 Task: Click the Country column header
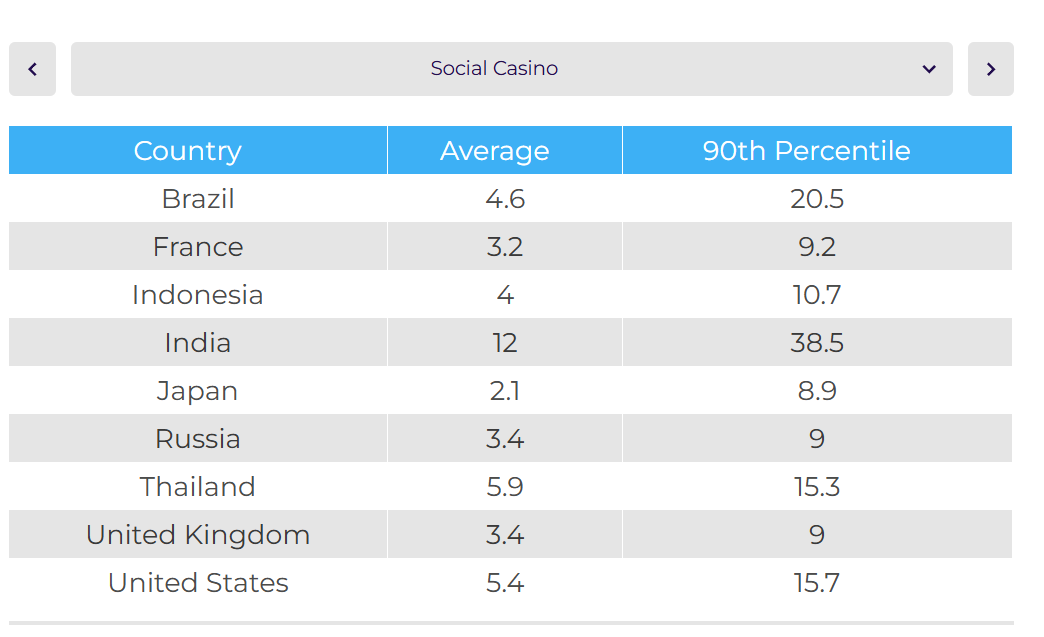188,151
